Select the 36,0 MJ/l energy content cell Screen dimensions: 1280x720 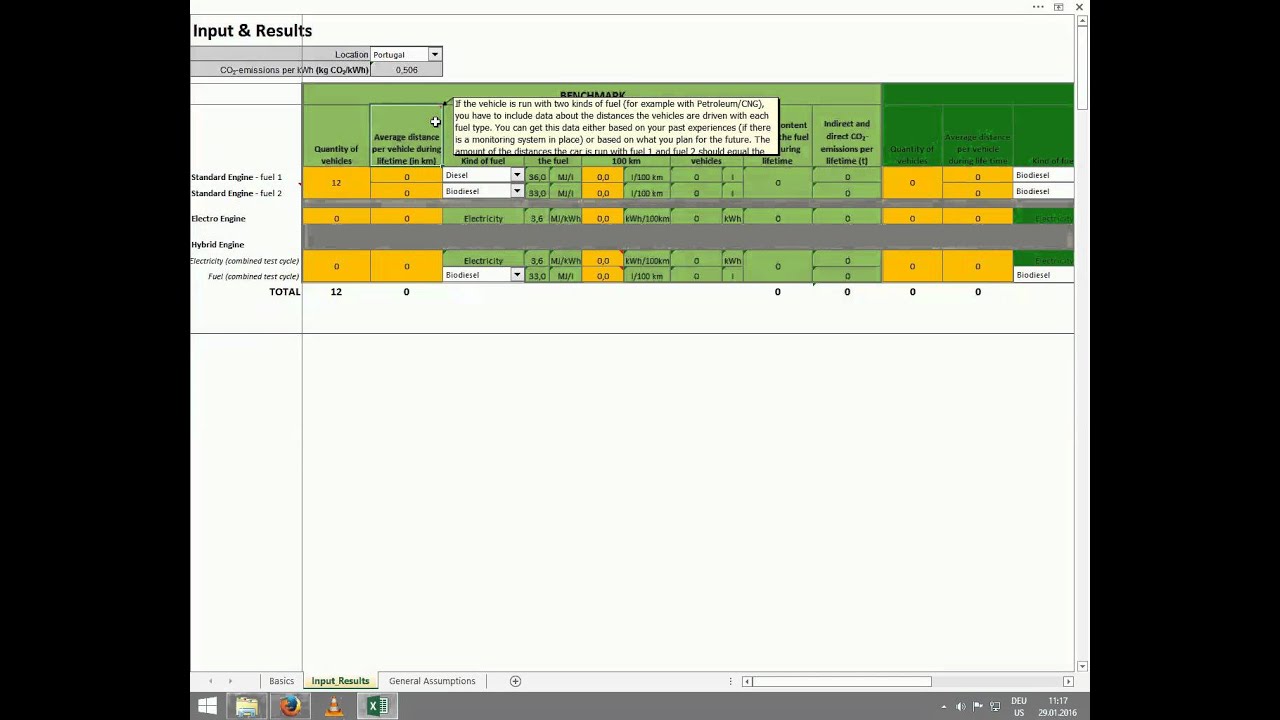pos(537,177)
